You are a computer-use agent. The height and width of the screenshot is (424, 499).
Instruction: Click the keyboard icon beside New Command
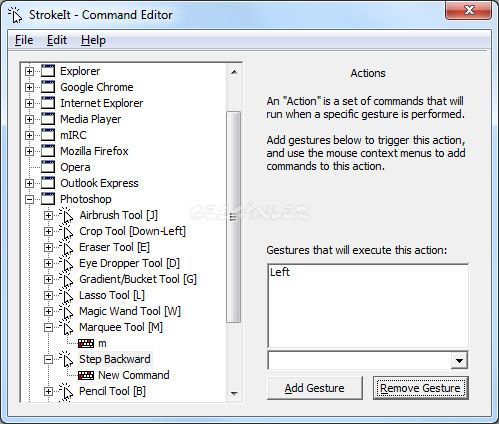click(x=86, y=375)
